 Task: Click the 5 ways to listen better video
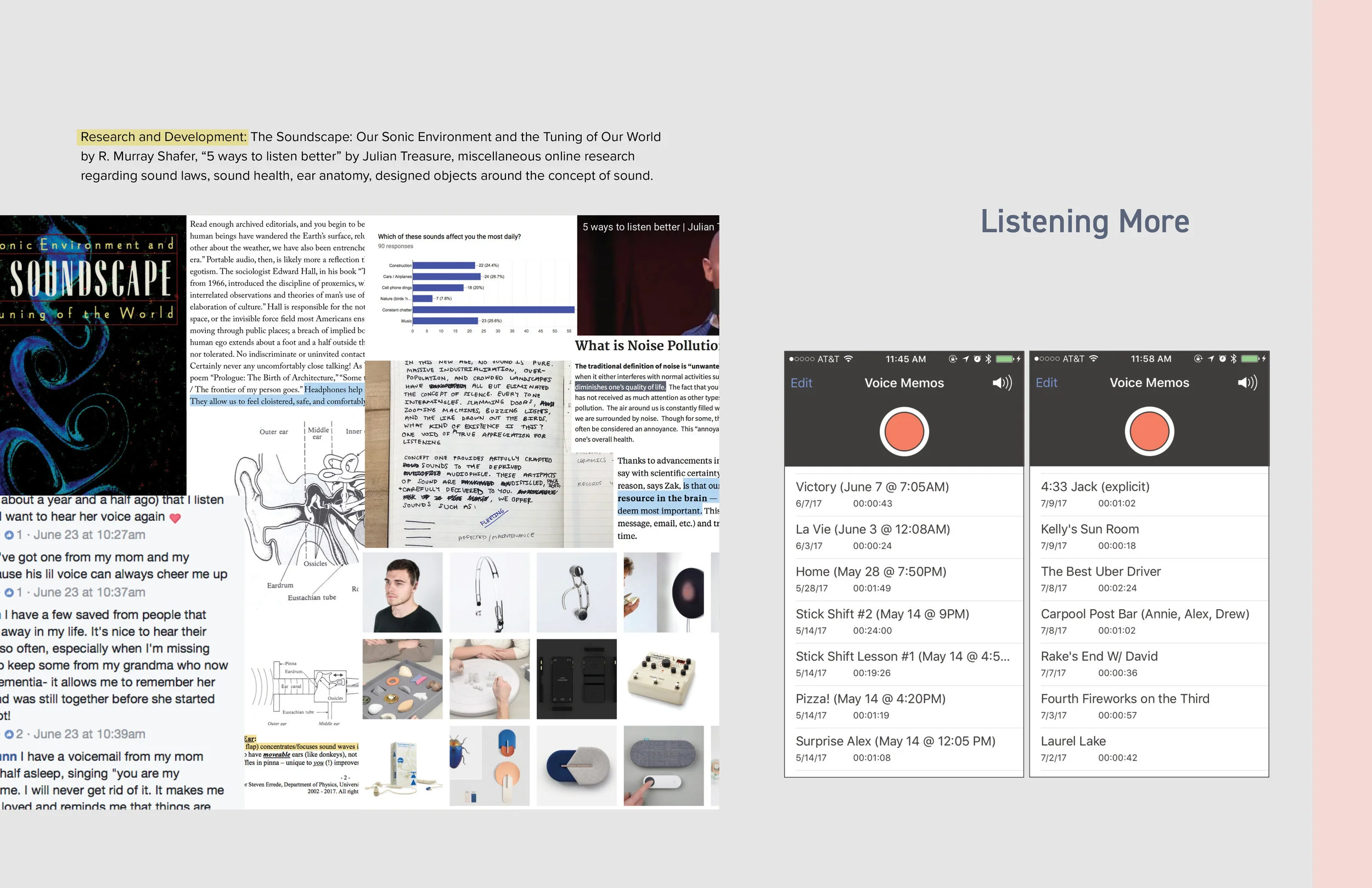[x=648, y=276]
